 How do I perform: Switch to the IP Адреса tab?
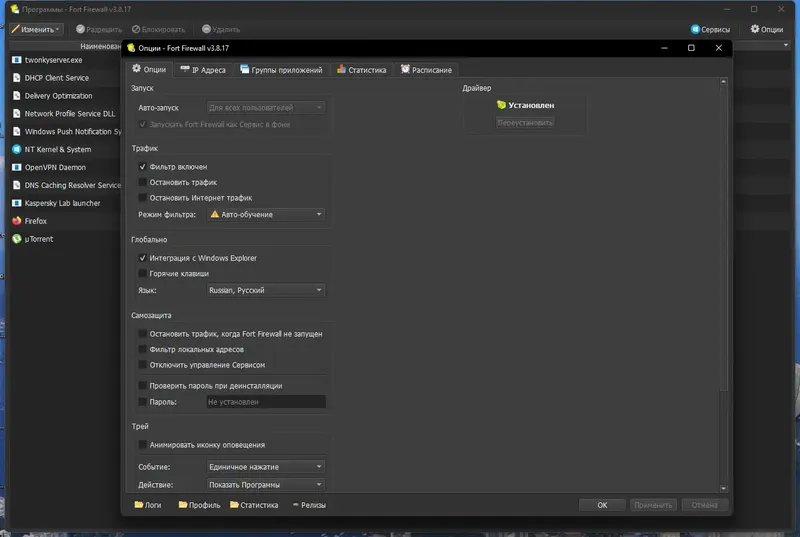[x=203, y=69]
